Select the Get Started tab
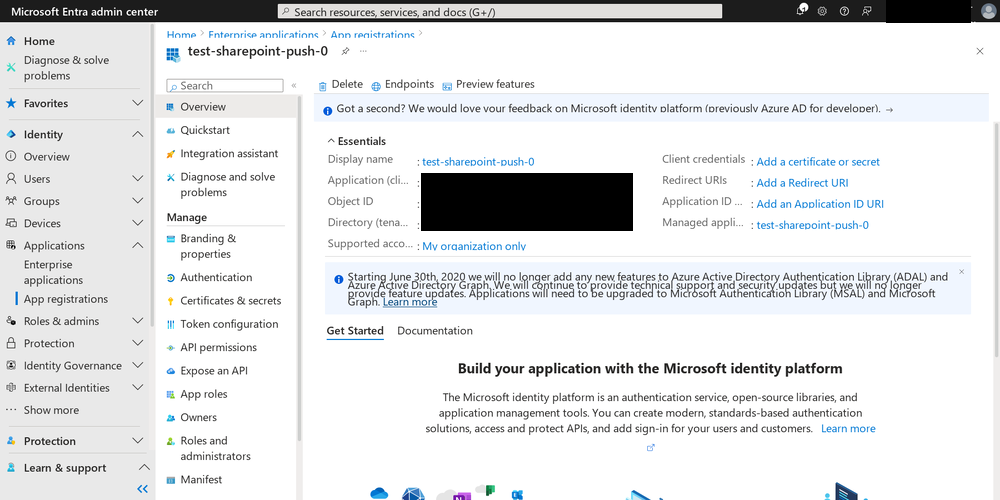 (355, 331)
